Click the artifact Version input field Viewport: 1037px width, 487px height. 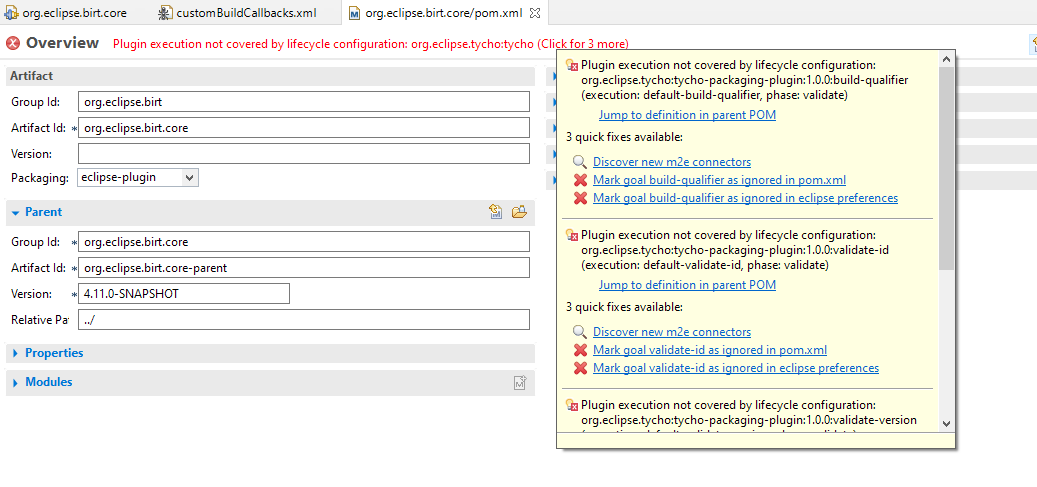[x=303, y=153]
